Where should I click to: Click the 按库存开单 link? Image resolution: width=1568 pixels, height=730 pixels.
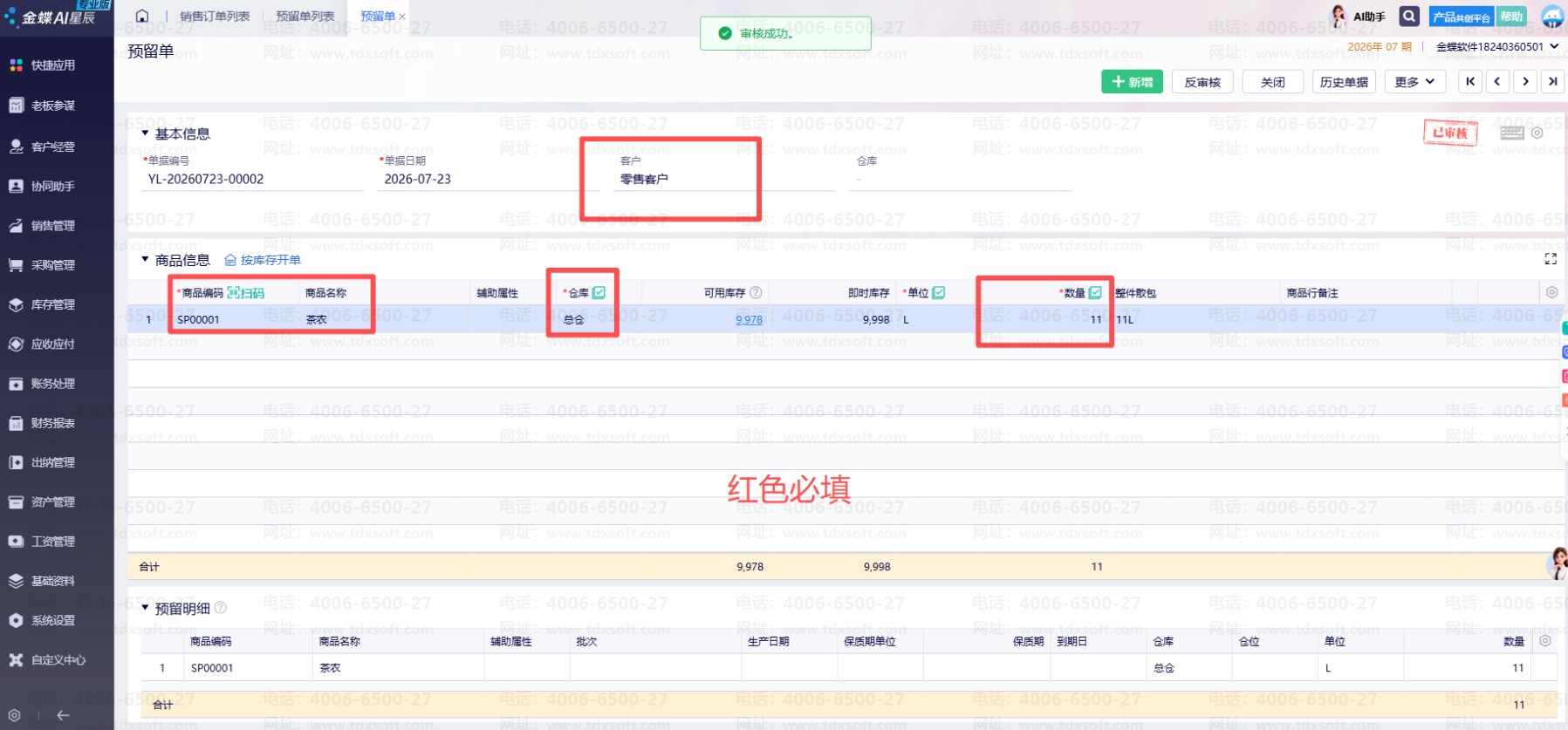tap(263, 260)
